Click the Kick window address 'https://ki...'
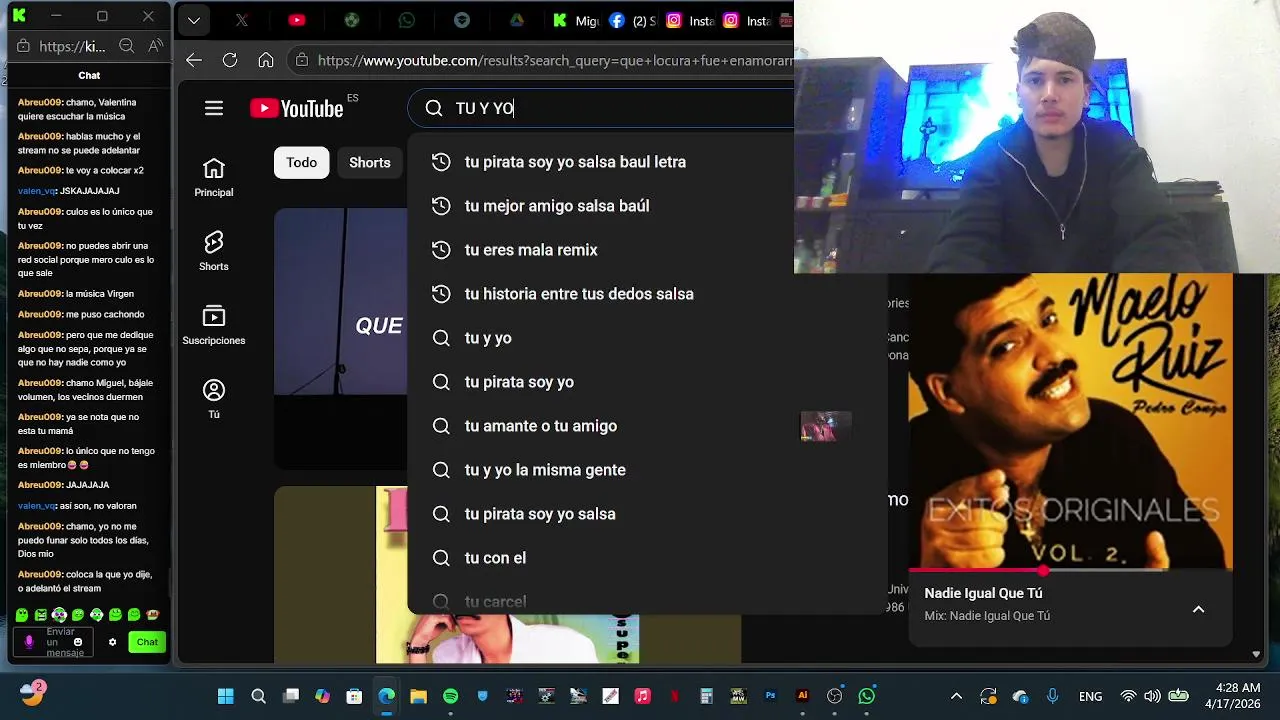The width and height of the screenshot is (1280, 720). 72,46
